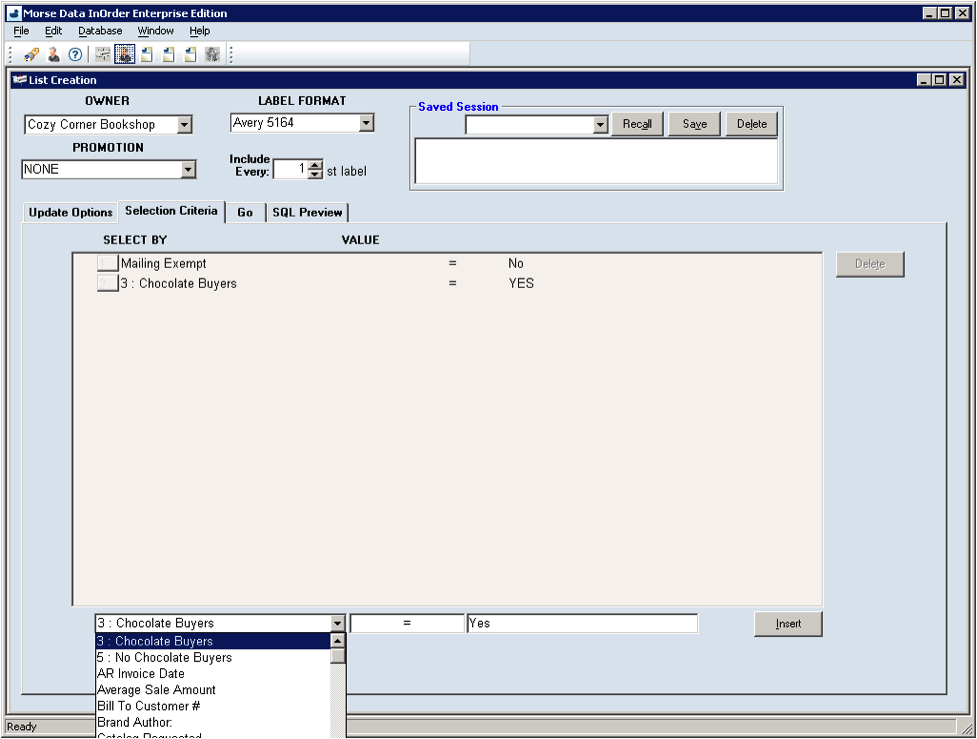Click the Recall button in Saved Session
977x739 pixels.
tap(637, 124)
